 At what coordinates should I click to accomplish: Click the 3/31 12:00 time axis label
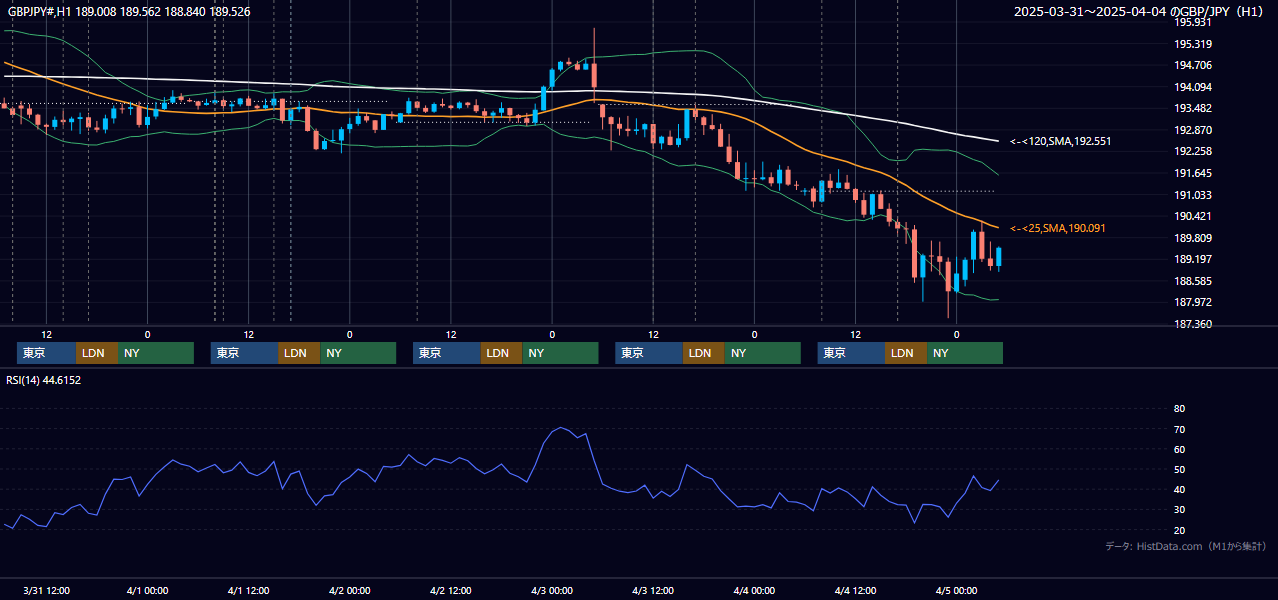tap(46, 591)
